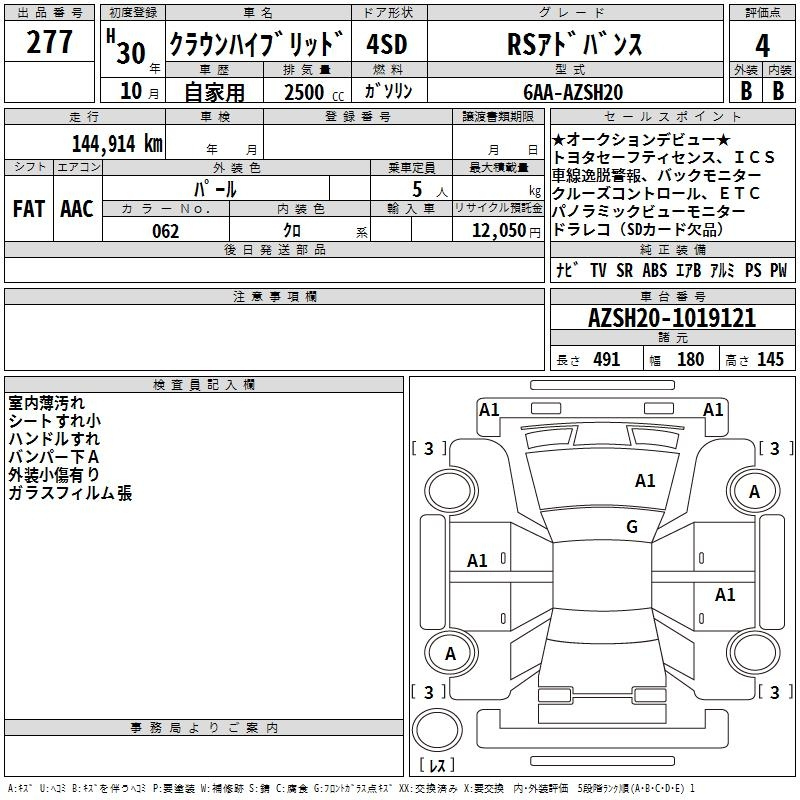Select the chassis number AZSH20-1019121
This screenshot has width=800, height=800.
point(671,319)
